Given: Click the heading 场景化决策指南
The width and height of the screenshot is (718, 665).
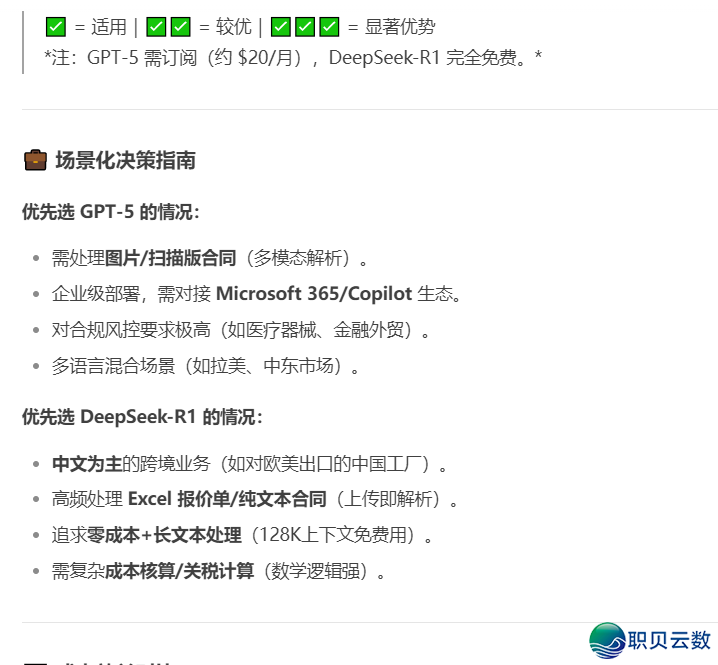Looking at the screenshot, I should [x=125, y=160].
